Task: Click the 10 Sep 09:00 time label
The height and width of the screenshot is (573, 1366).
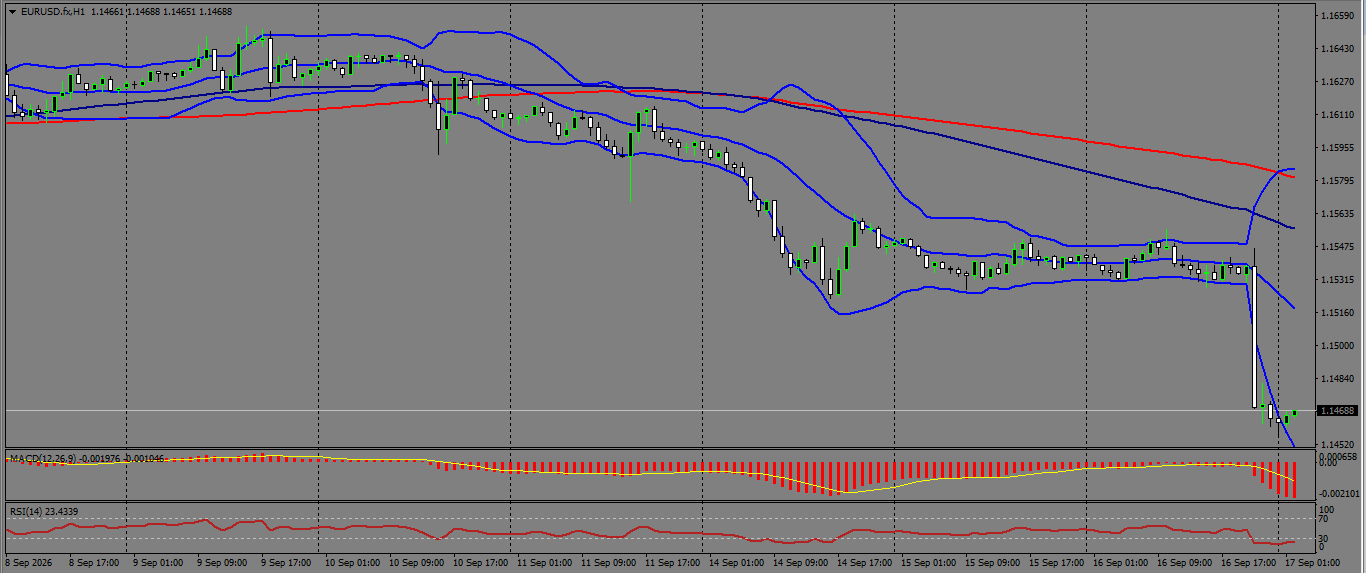Action: [x=416, y=563]
